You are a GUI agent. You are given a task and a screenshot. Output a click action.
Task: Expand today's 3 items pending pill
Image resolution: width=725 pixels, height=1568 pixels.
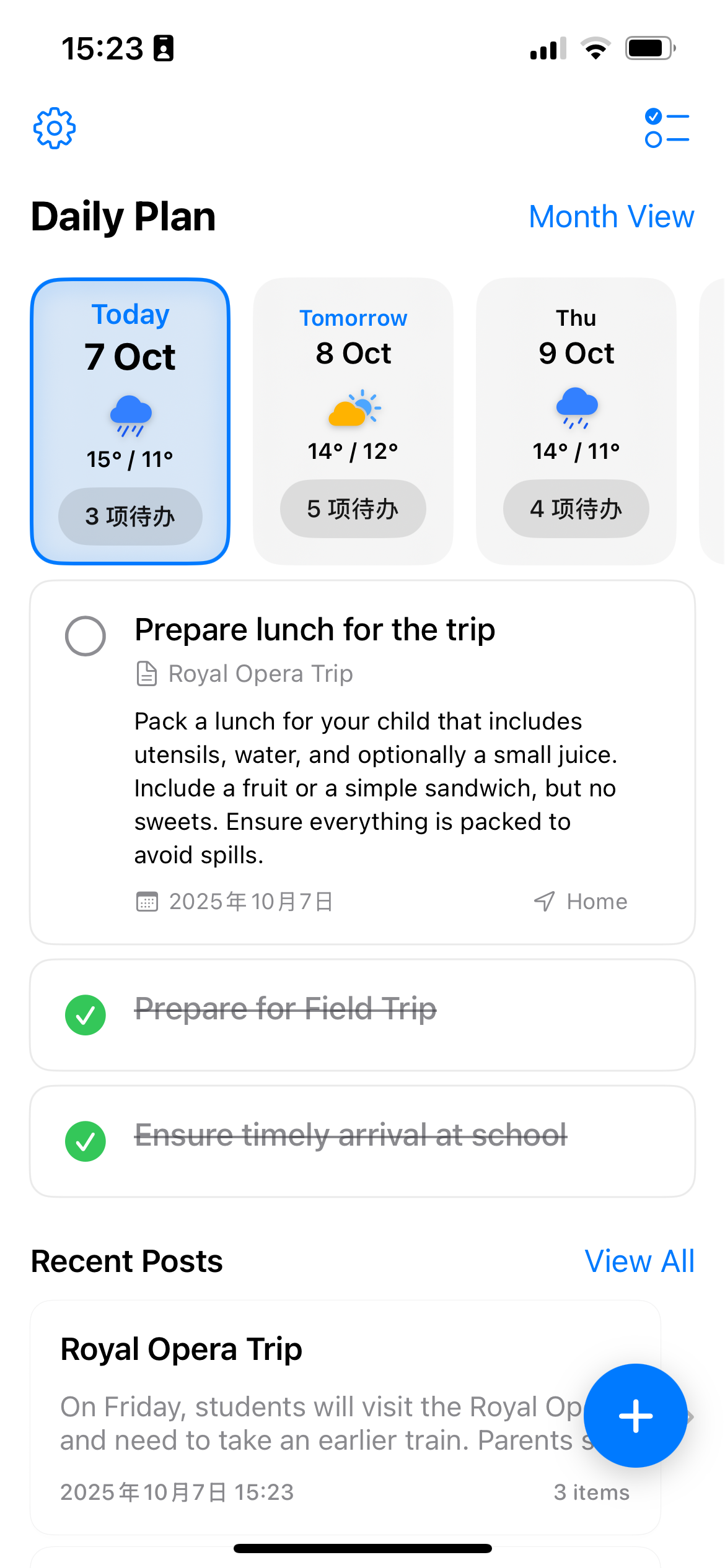(x=130, y=516)
